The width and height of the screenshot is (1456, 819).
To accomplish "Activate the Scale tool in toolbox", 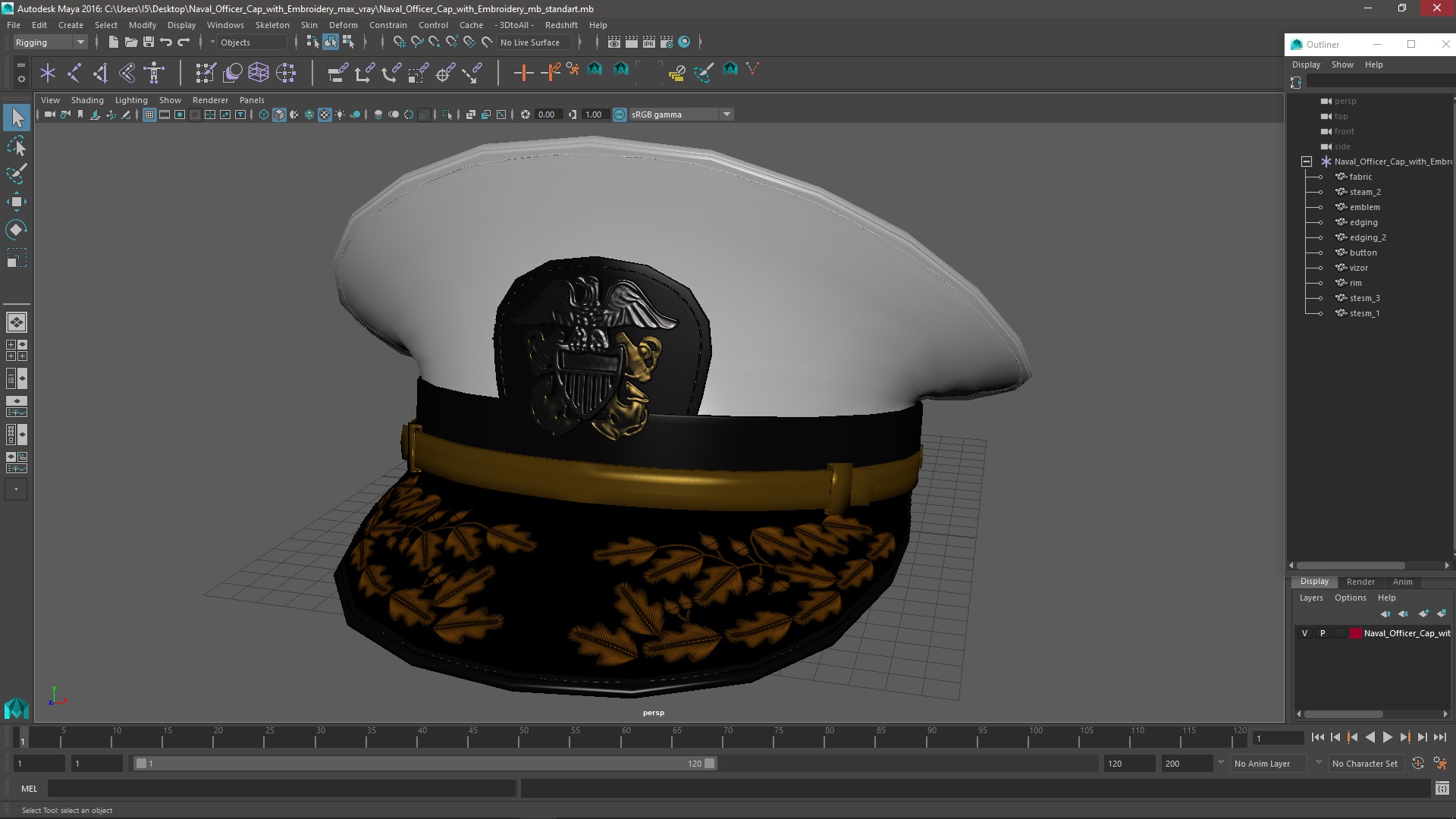I will pyautogui.click(x=17, y=258).
